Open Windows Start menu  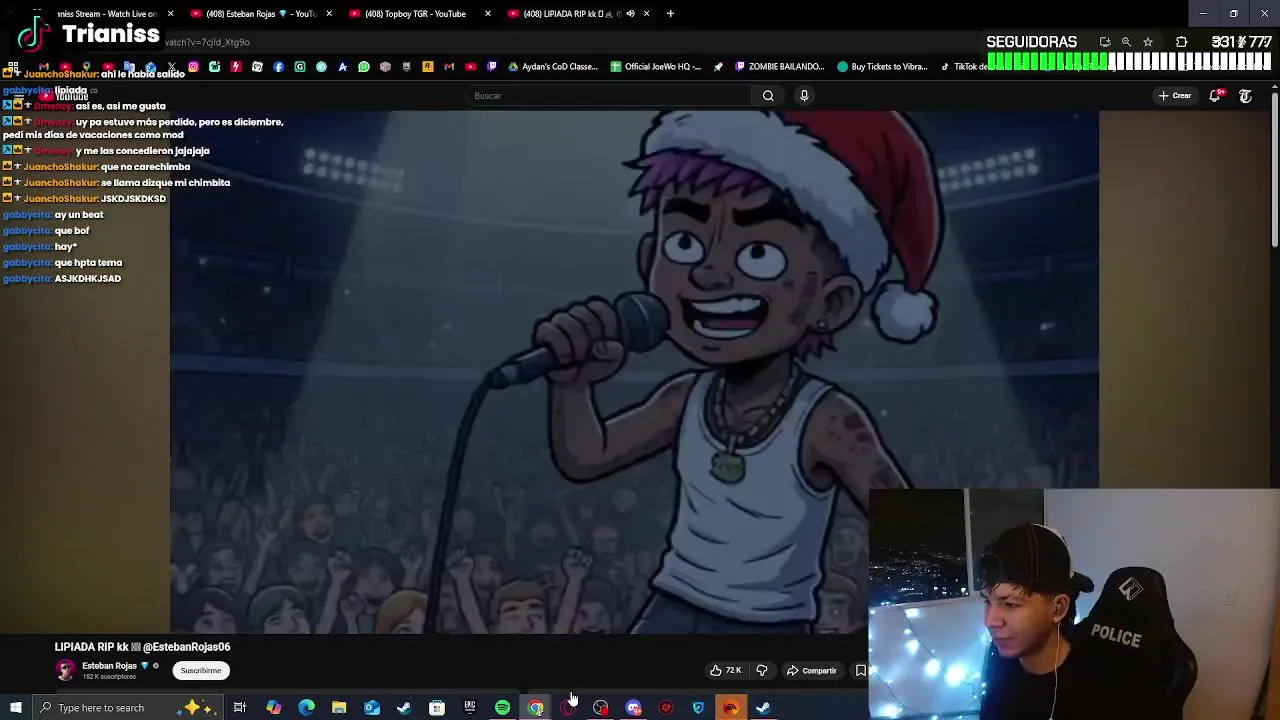point(15,708)
